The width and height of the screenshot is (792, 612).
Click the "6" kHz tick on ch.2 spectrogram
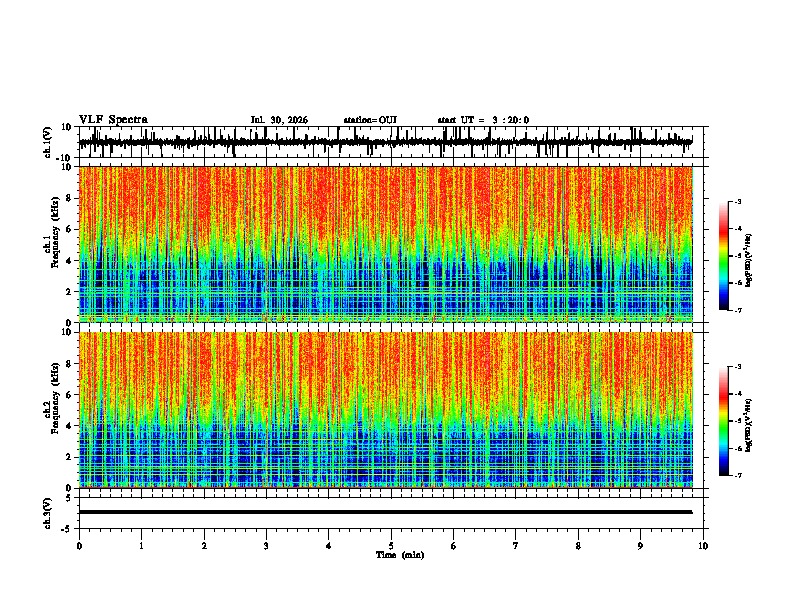[x=69, y=394]
